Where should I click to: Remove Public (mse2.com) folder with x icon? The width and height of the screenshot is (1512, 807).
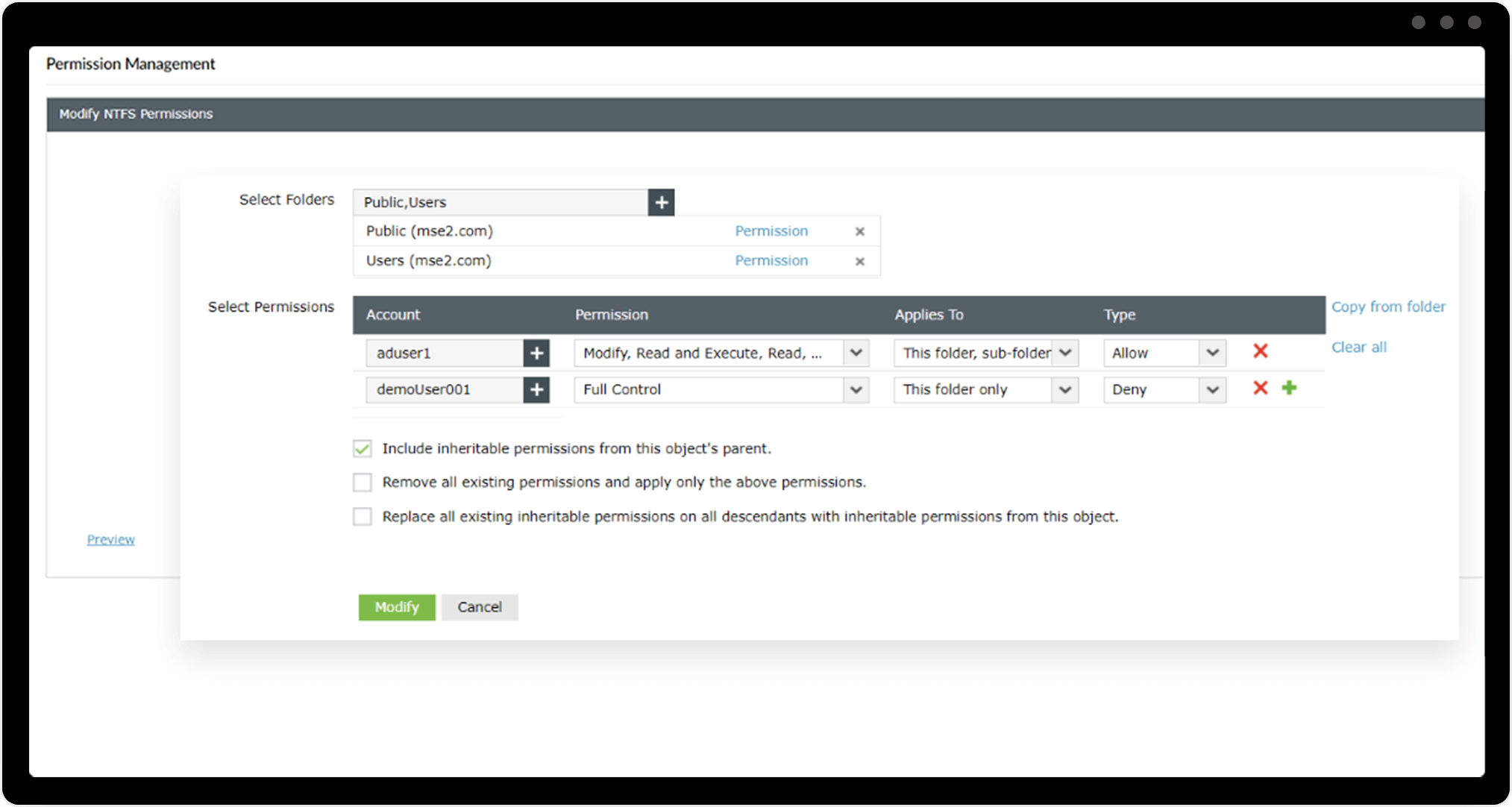859,231
